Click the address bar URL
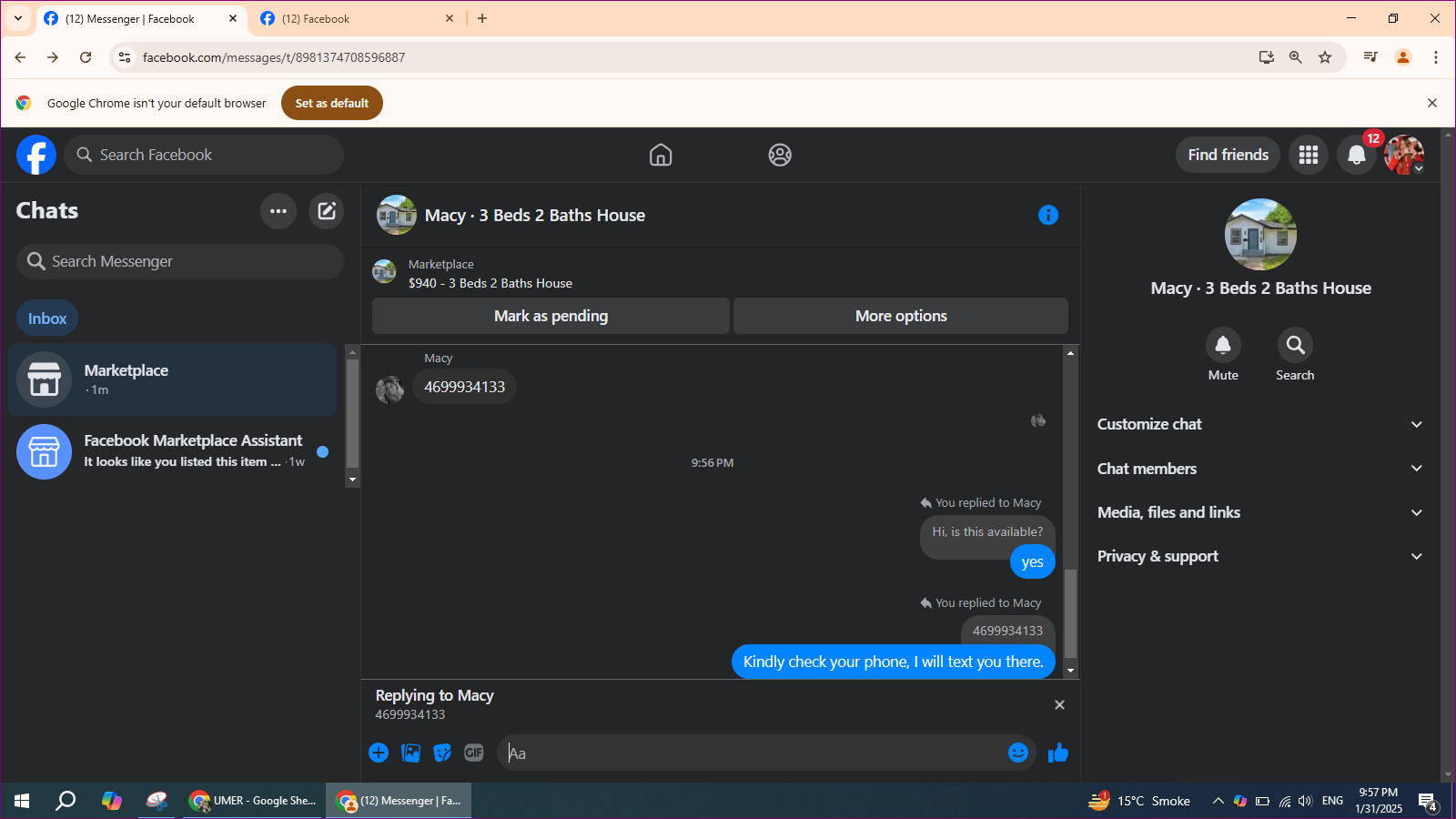 pyautogui.click(x=273, y=57)
